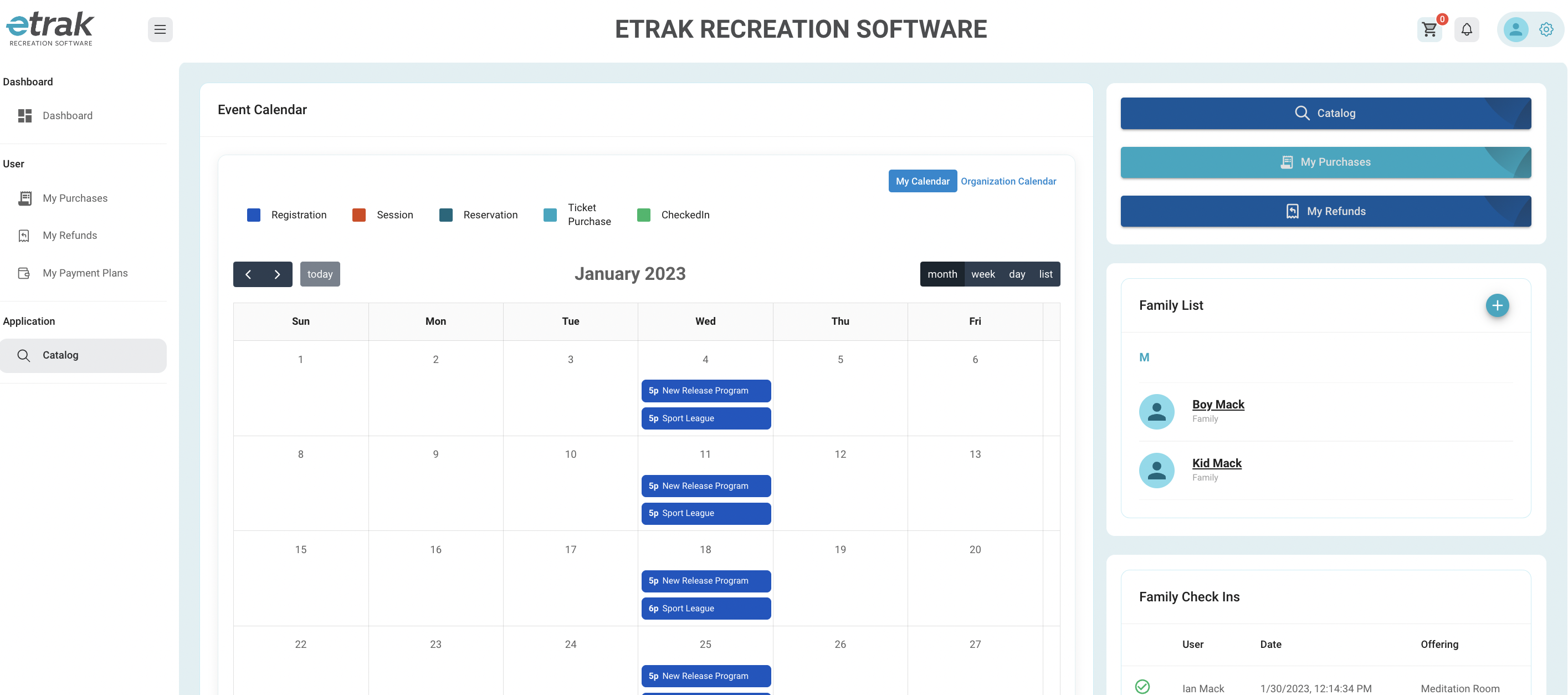Image resolution: width=1568 pixels, height=695 pixels.
Task: Open New Release Program event on January 11
Action: (x=706, y=486)
